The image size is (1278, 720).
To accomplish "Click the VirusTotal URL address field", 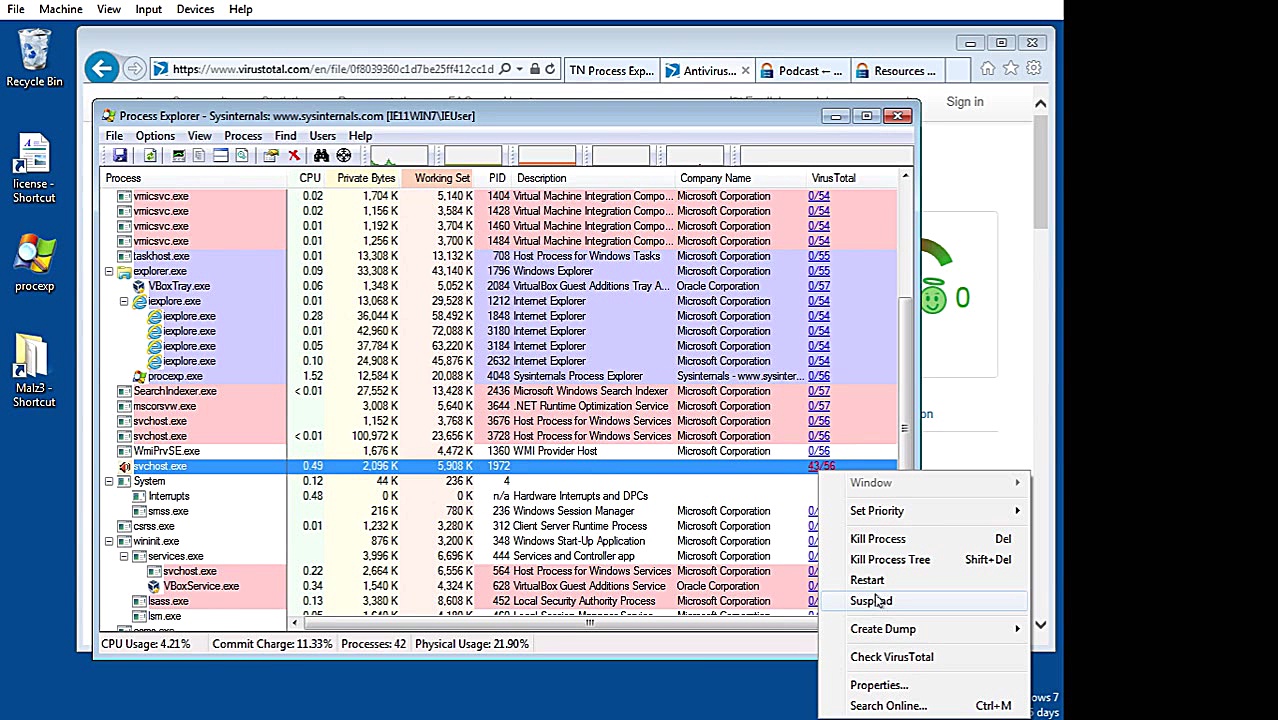I will click(x=333, y=70).
